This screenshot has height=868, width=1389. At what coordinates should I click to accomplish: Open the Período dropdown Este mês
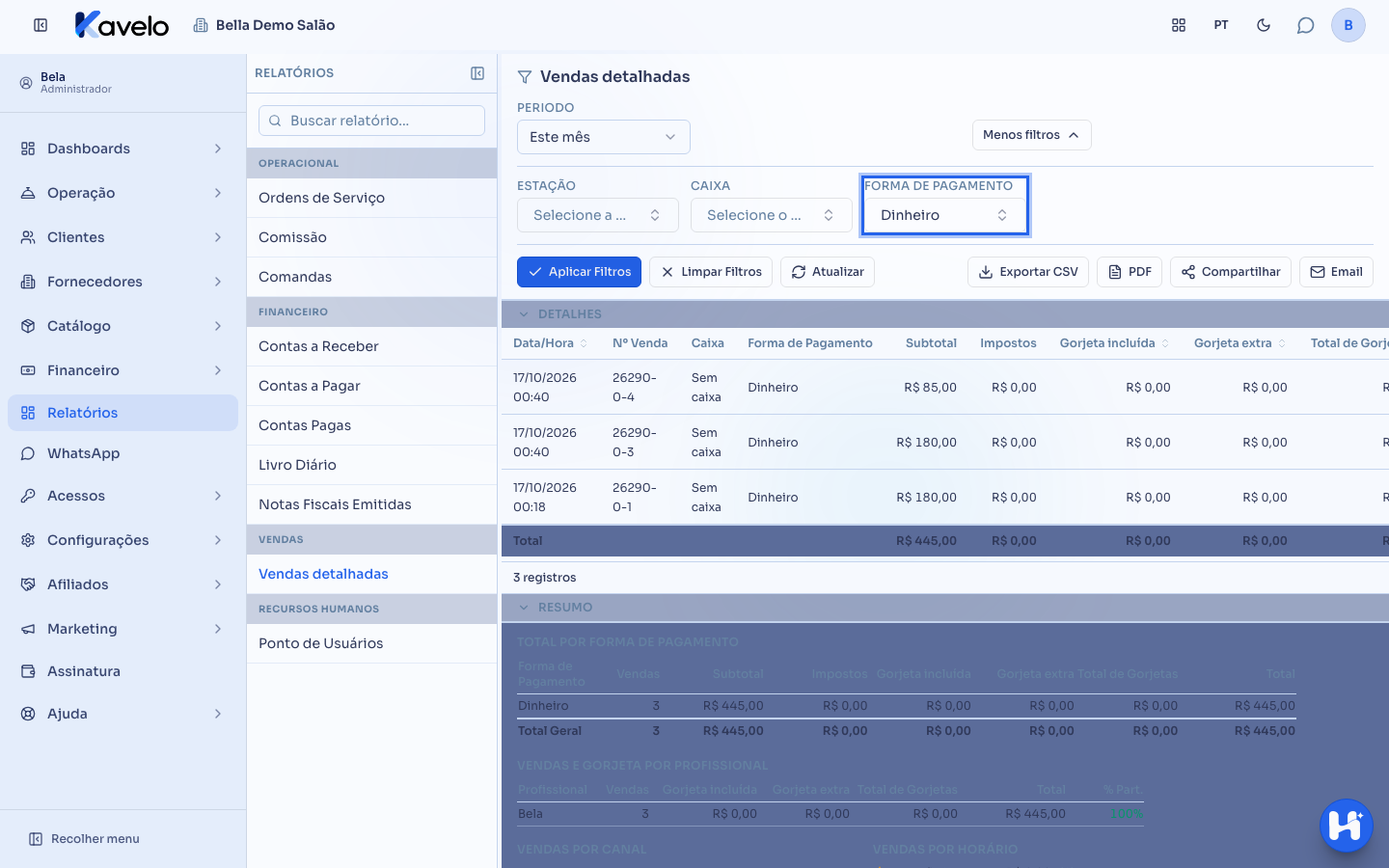click(x=604, y=137)
